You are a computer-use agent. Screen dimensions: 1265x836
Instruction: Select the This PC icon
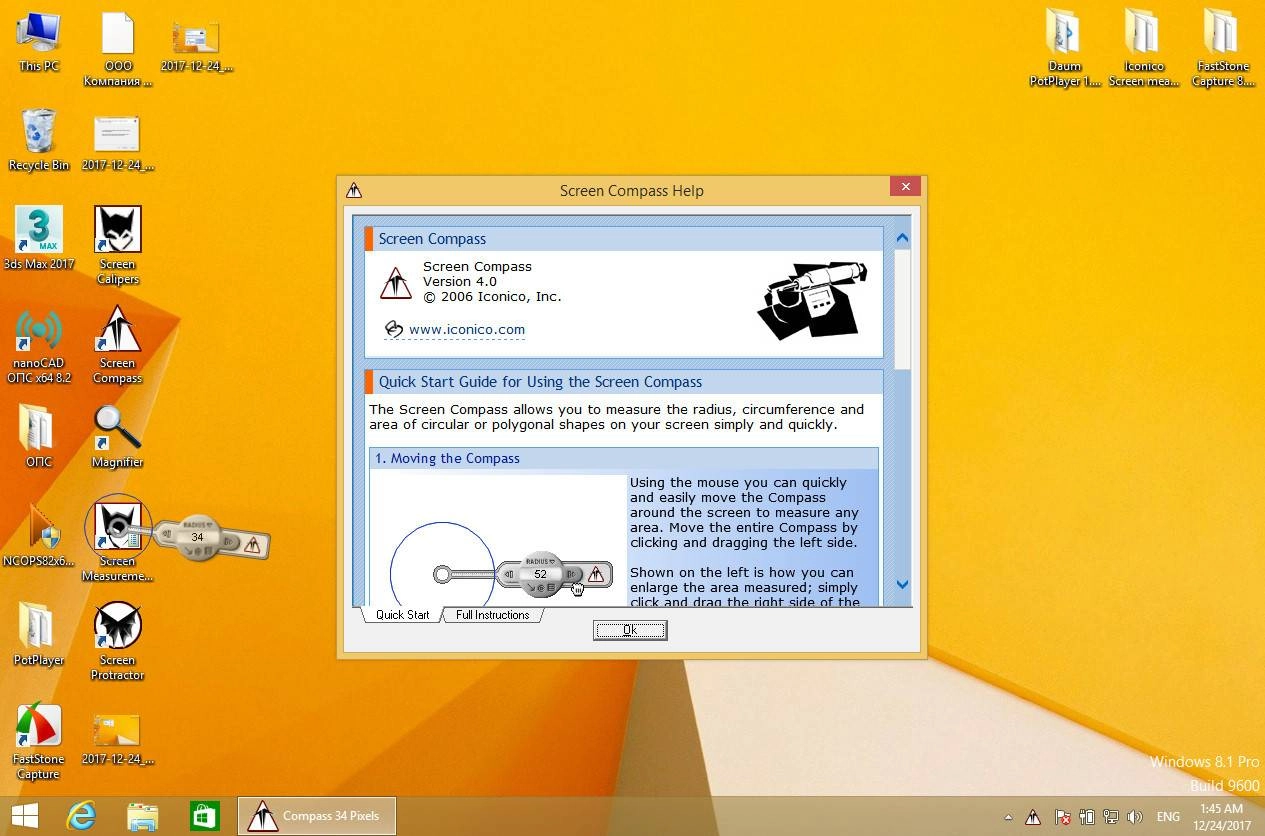[38, 42]
